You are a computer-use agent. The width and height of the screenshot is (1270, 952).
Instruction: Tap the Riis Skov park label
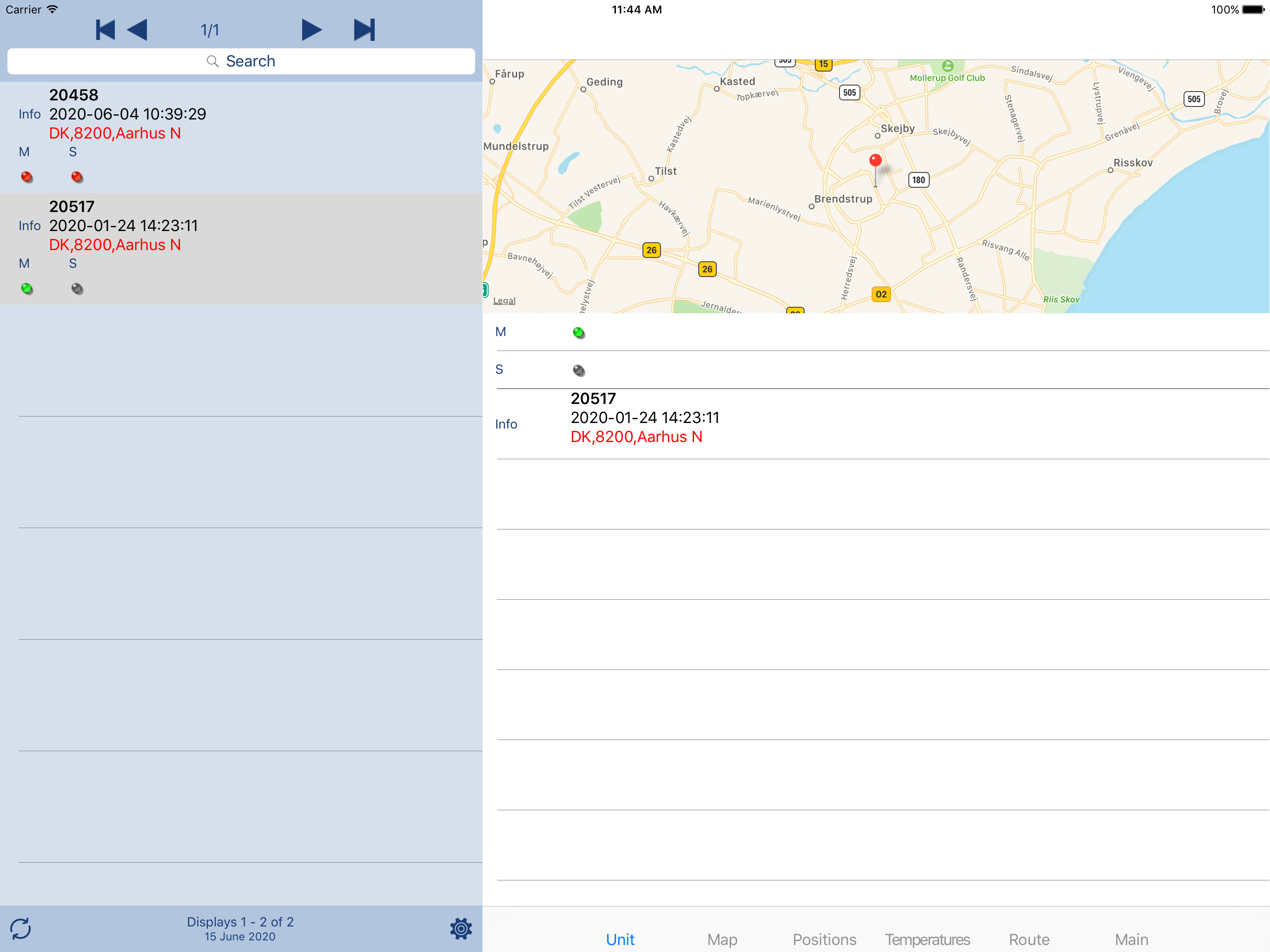pos(1061,300)
